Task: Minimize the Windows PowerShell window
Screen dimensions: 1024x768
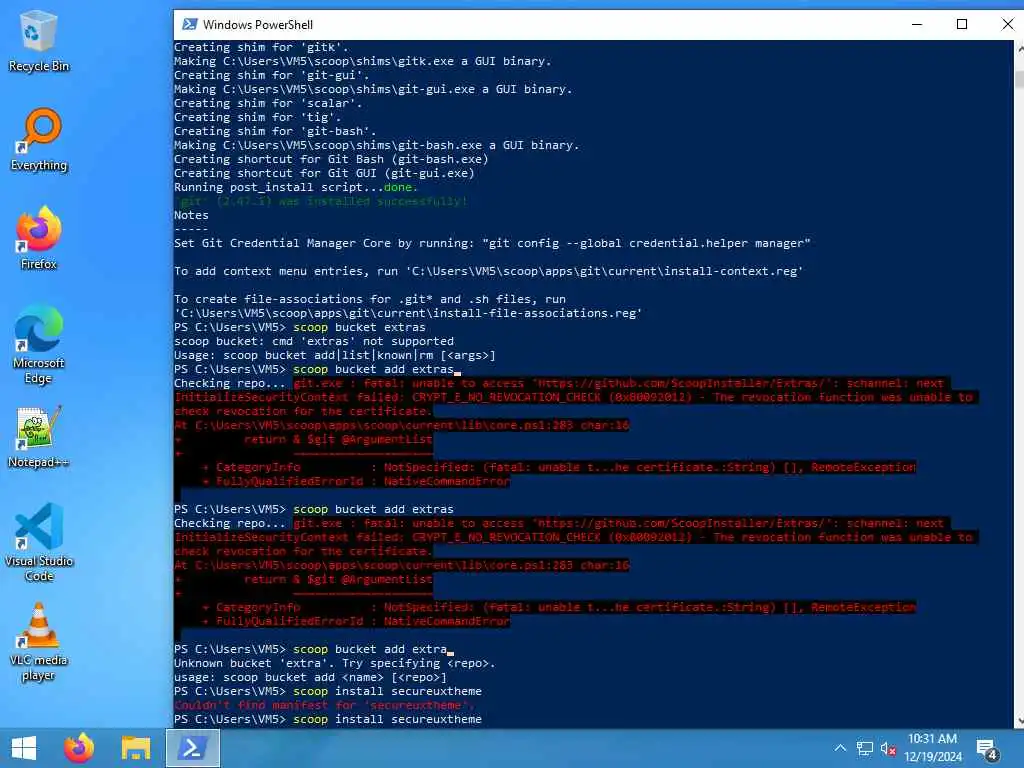Action: 917,24
